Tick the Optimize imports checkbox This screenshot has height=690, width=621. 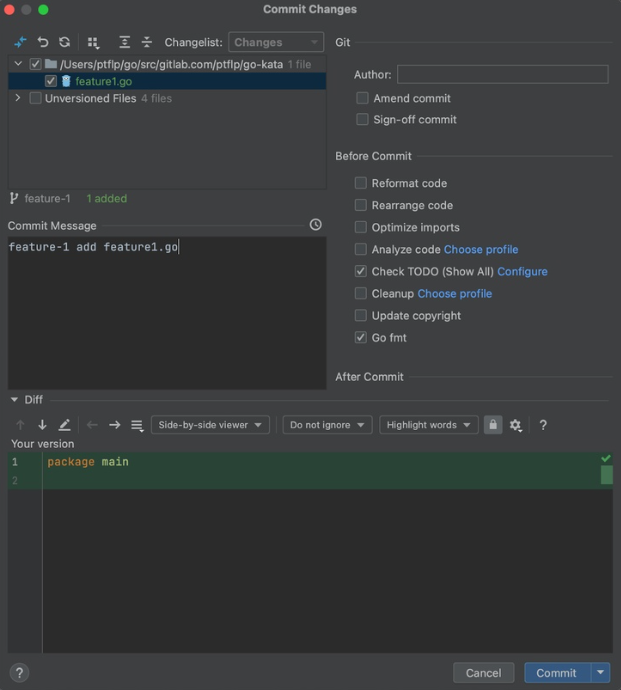[361, 227]
